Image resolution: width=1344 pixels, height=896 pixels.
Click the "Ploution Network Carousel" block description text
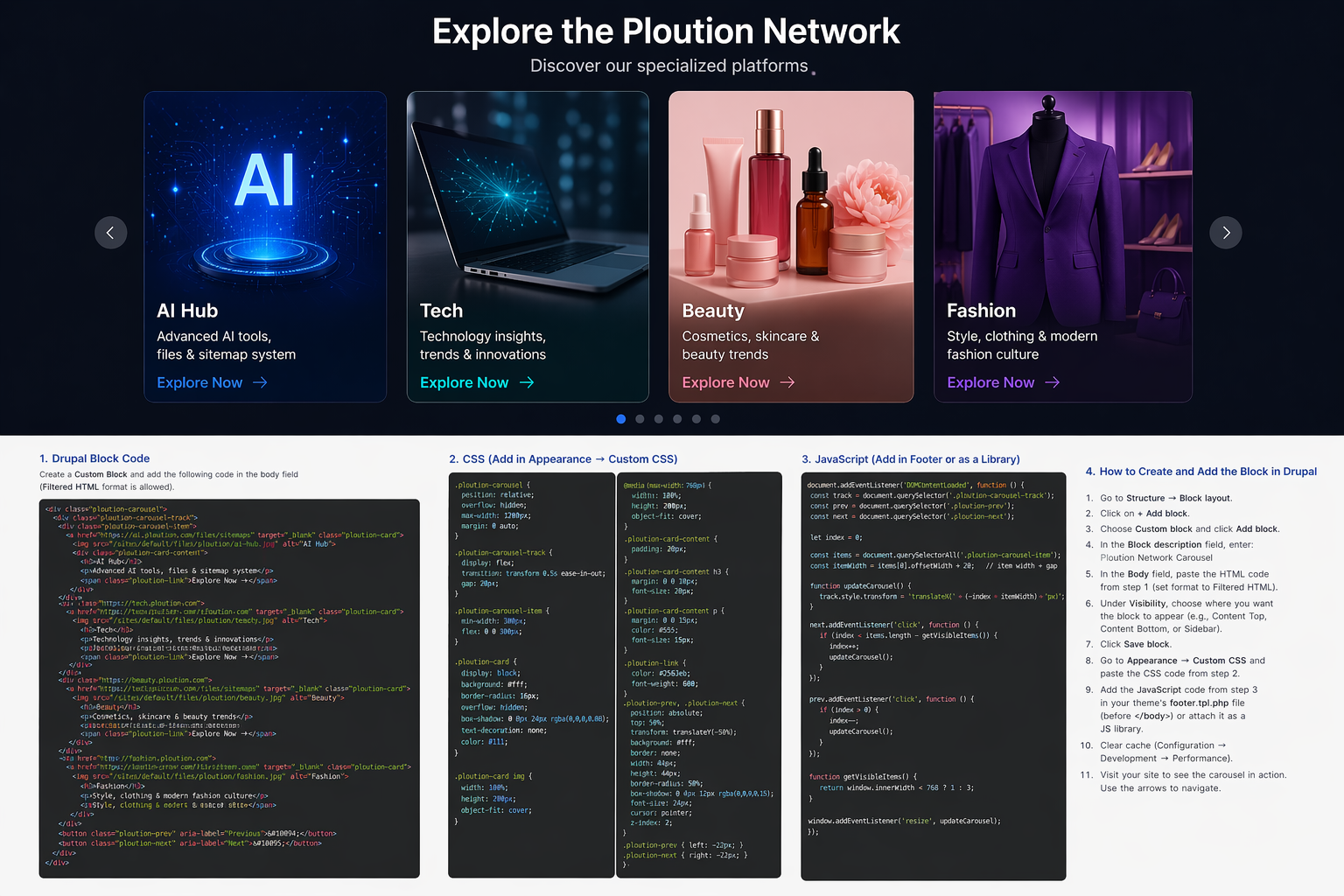pyautogui.click(x=1157, y=557)
